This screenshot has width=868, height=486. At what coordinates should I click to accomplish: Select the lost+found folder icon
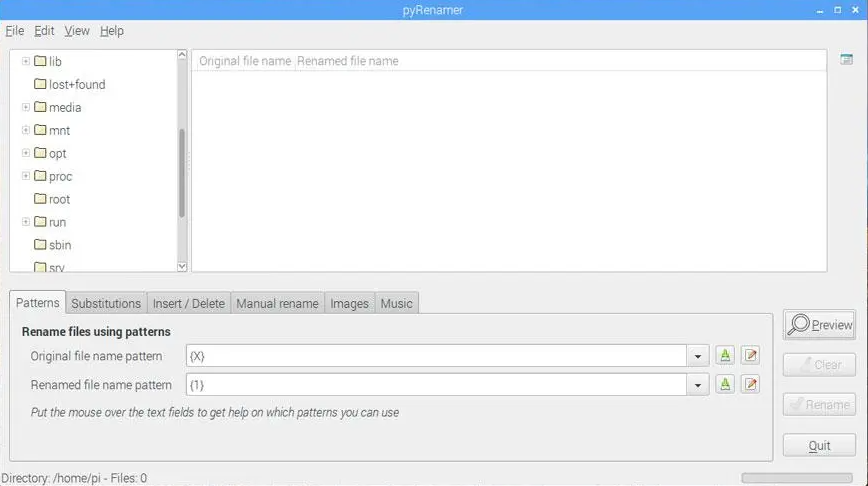[40, 84]
